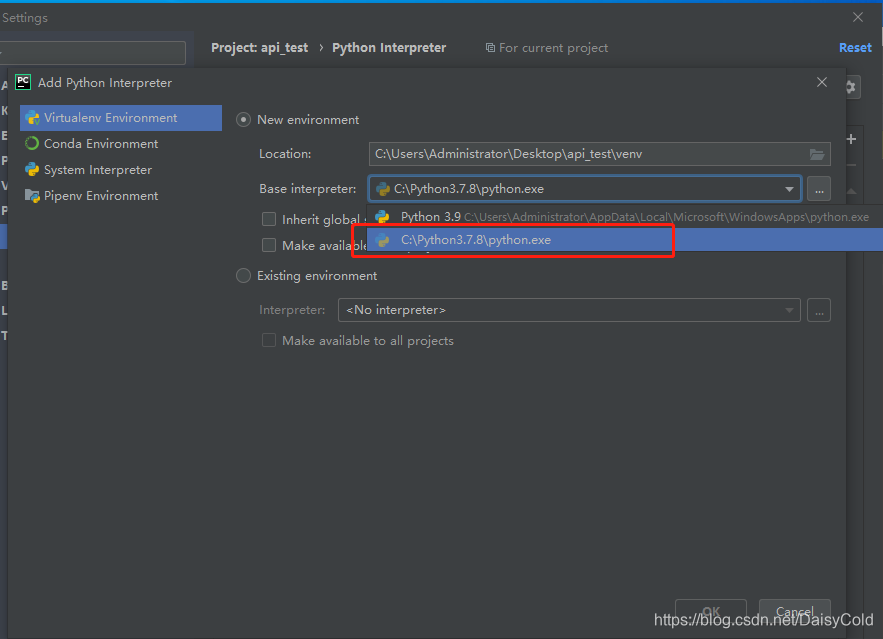Click Reset link in Settings window
The height and width of the screenshot is (639, 883).
855,48
